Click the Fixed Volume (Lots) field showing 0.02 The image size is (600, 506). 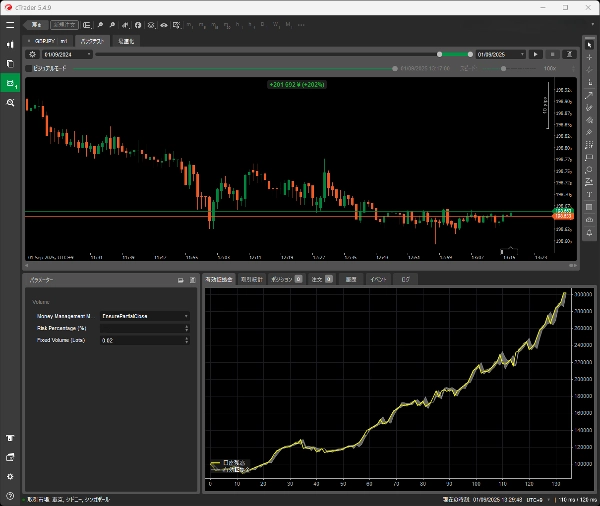click(x=145, y=340)
